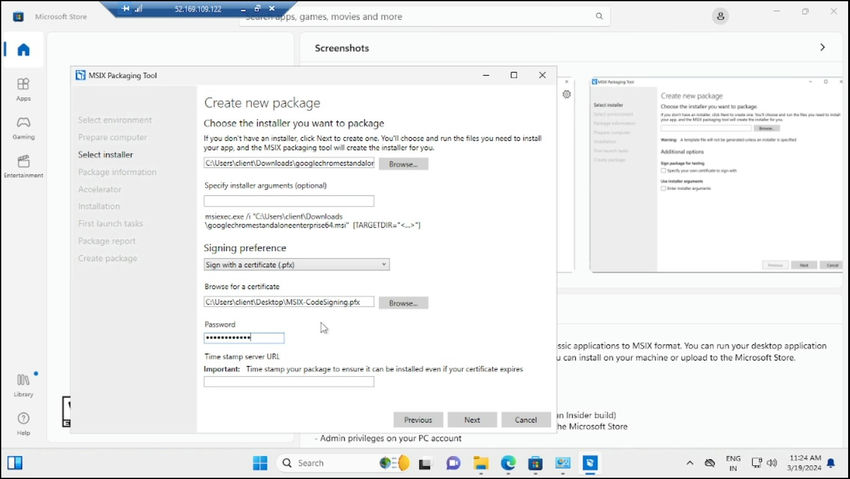Expand Screenshots section with arrow

click(x=822, y=48)
